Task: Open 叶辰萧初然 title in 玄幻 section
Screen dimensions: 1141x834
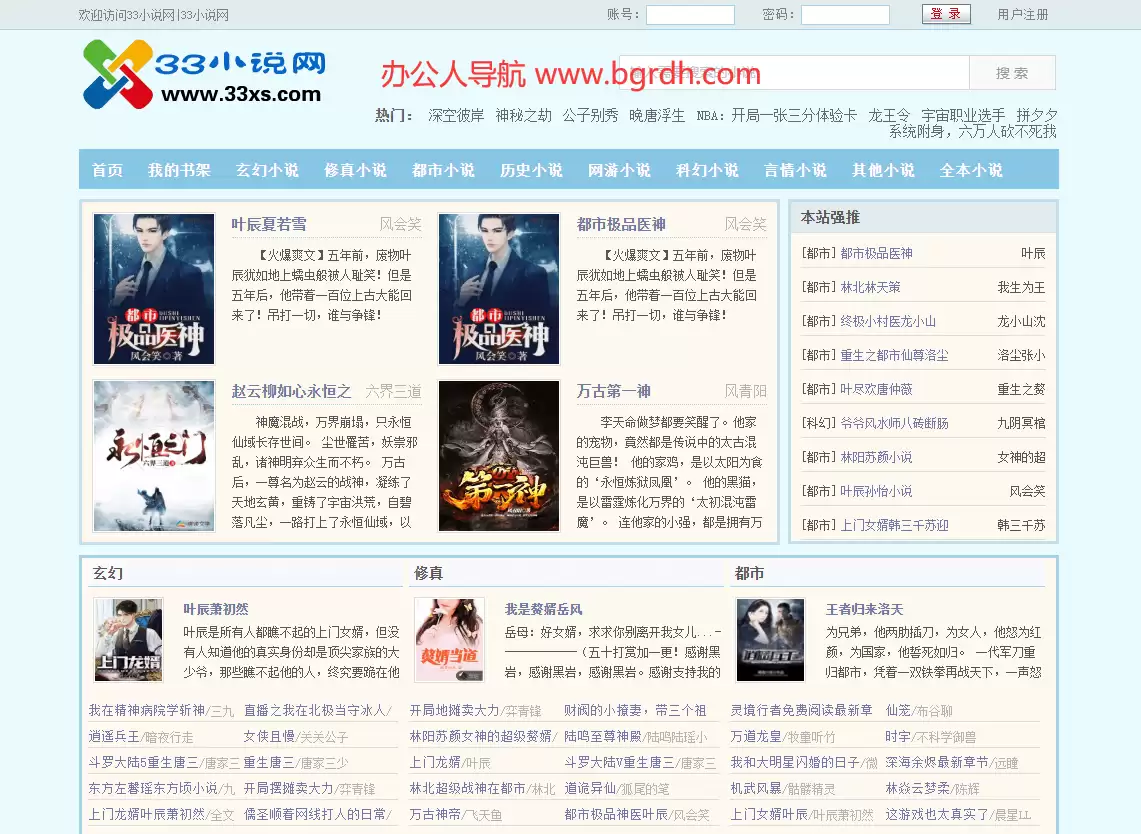Action: (215, 609)
